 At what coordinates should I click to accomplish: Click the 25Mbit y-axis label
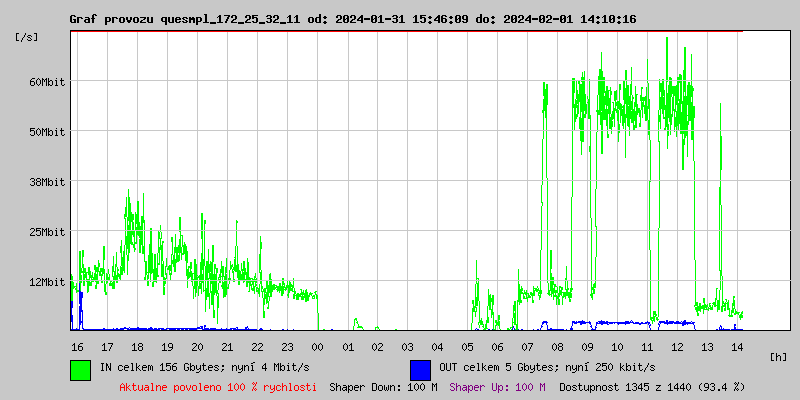(x=47, y=232)
